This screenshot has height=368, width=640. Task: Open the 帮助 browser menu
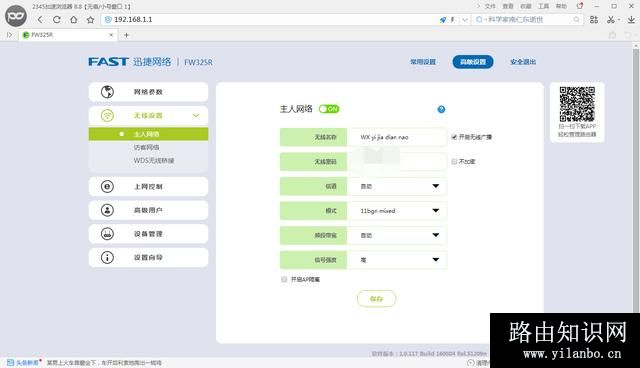pos(561,6)
